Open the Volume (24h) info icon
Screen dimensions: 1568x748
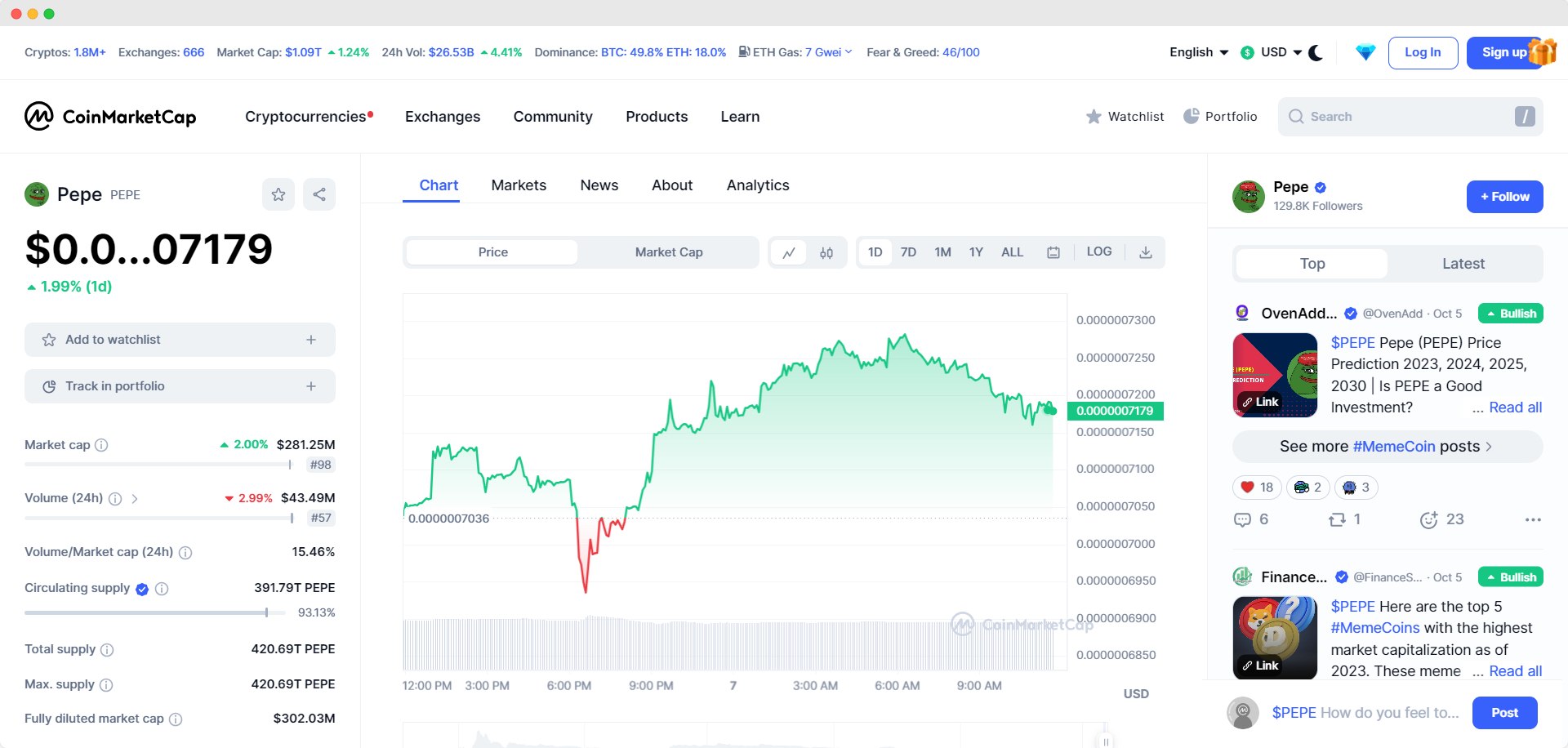point(115,498)
